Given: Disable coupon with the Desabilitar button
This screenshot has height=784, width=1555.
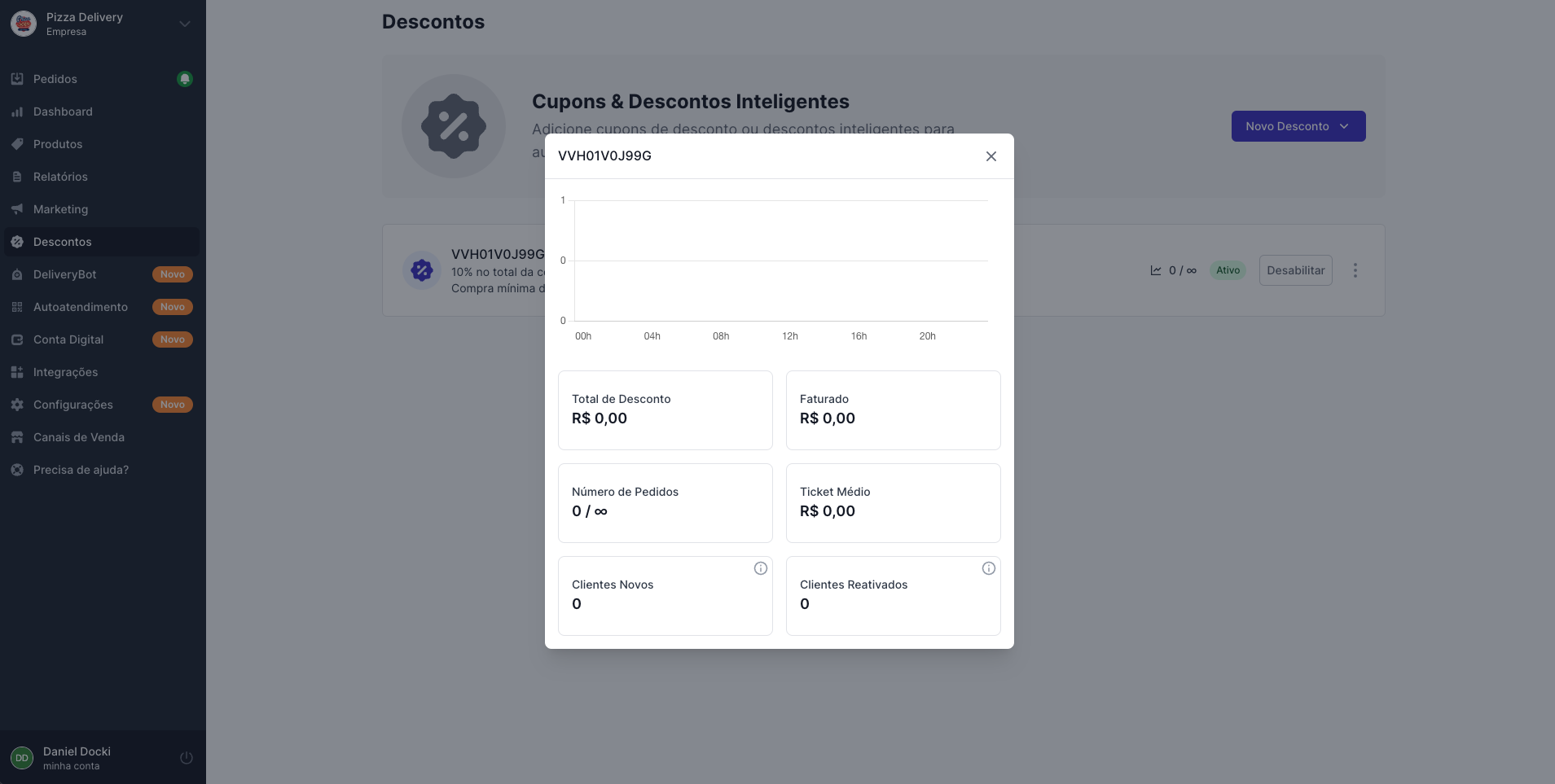Looking at the screenshot, I should [x=1296, y=270].
